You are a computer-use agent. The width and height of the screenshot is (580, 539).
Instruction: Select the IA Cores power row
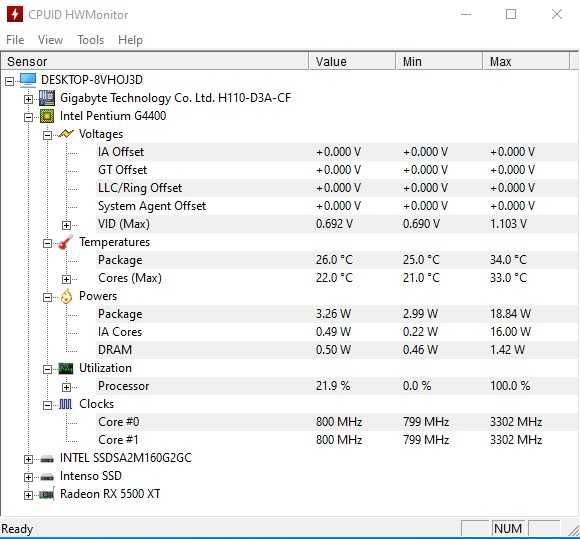(337, 332)
